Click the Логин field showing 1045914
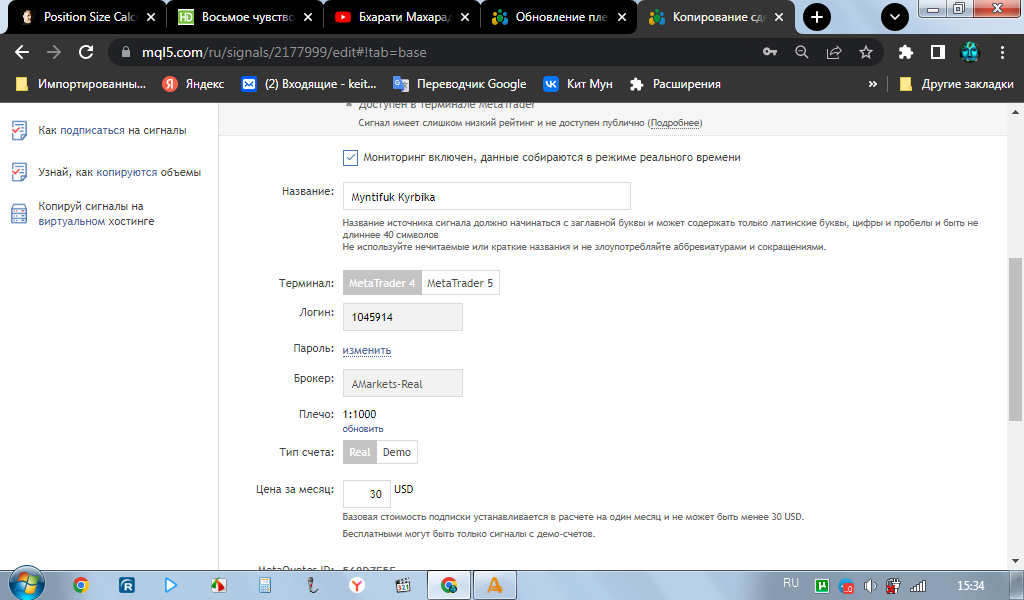 (x=402, y=317)
